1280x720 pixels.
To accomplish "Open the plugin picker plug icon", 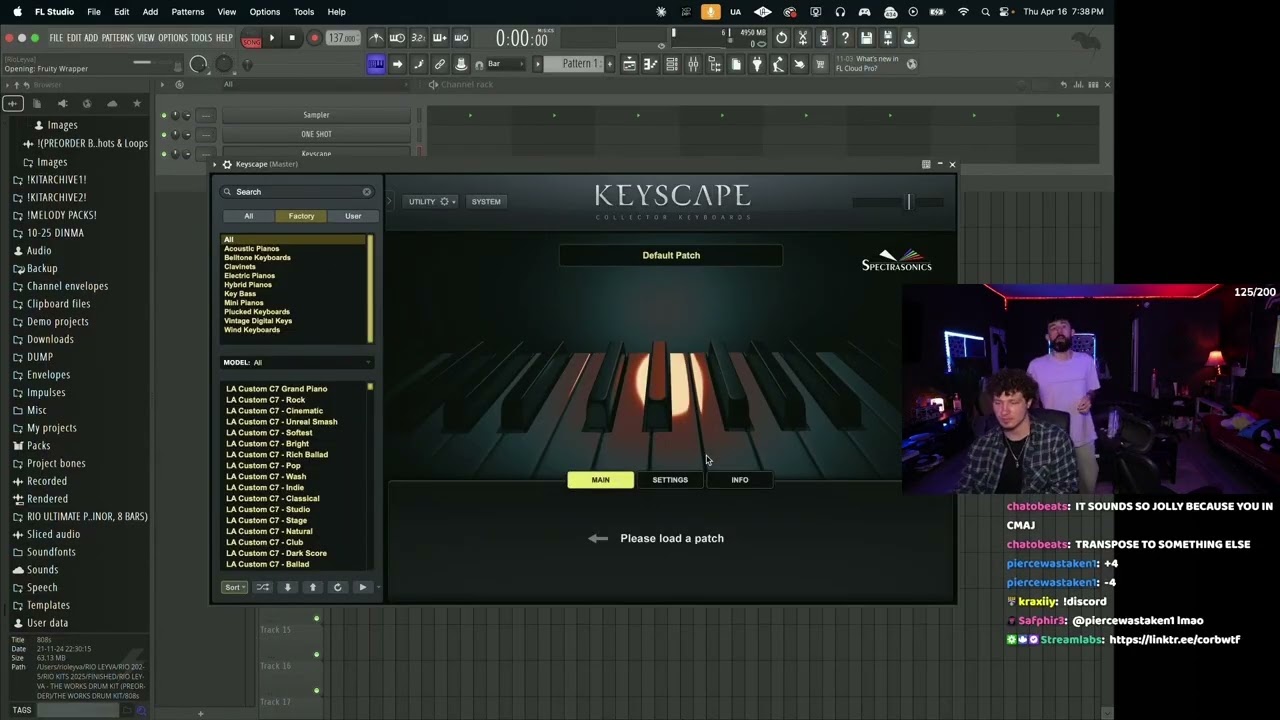I will (x=757, y=64).
